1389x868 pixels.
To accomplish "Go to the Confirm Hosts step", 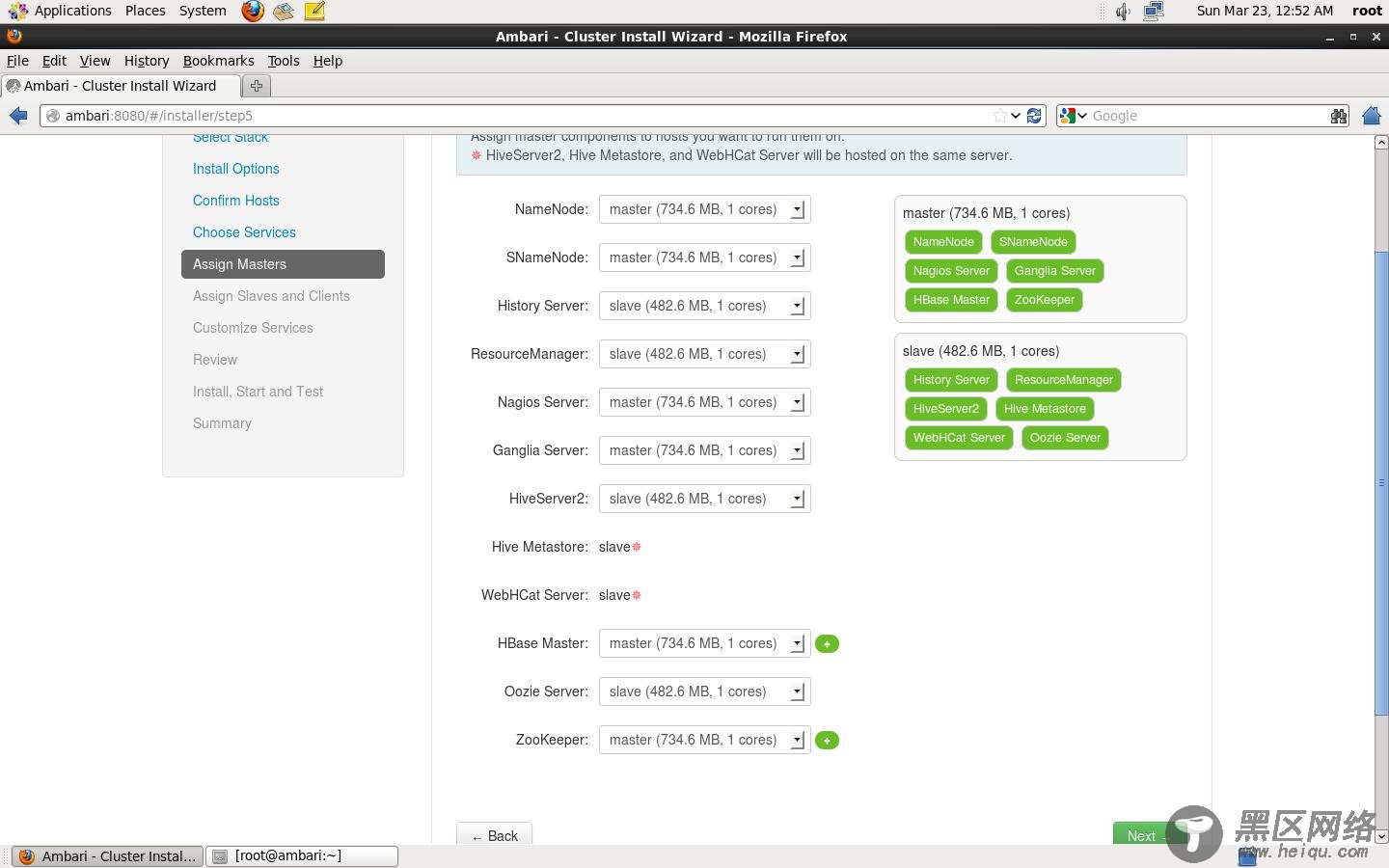I will [236, 201].
